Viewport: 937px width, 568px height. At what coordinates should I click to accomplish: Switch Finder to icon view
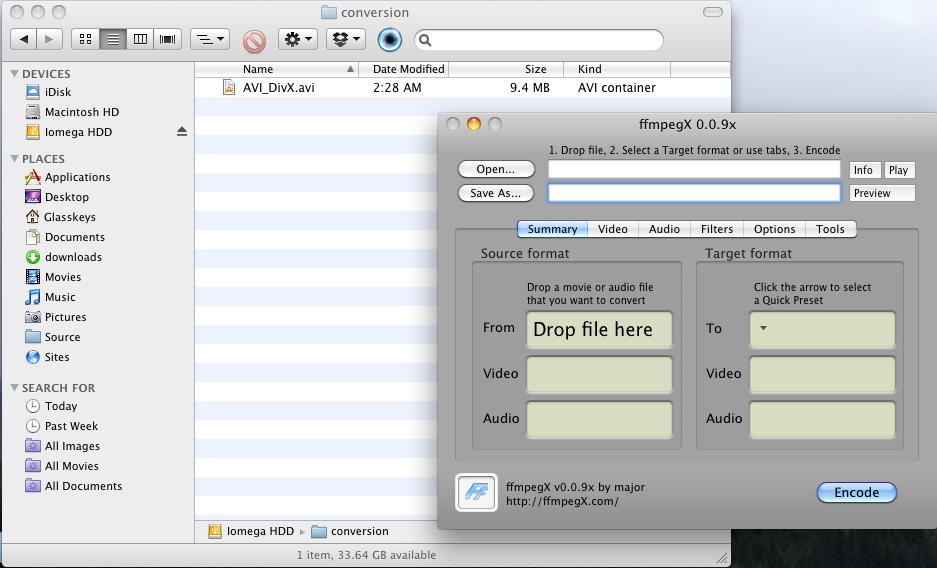(x=85, y=40)
